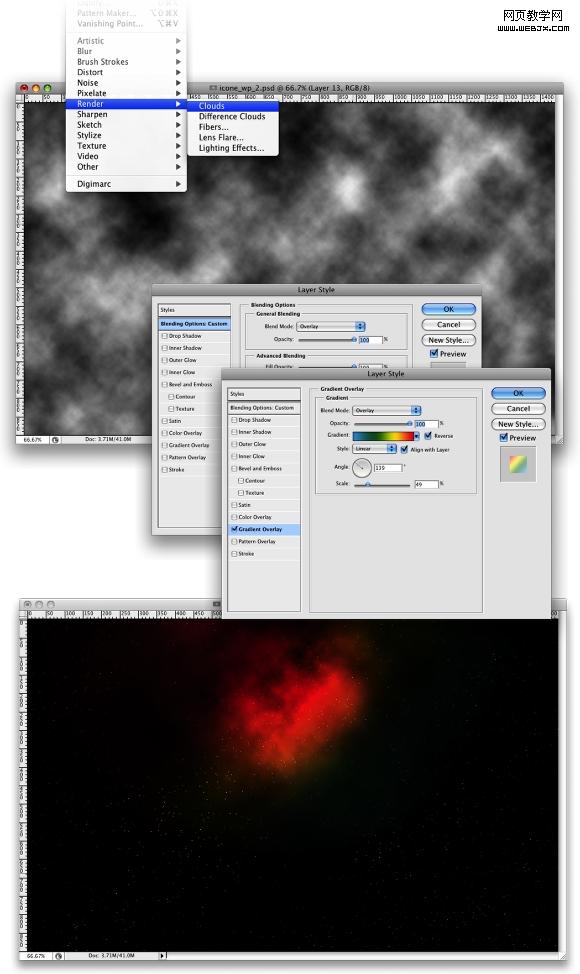Click Cancel in the back Layer Style dialog
This screenshot has width=580, height=974.
(448, 324)
